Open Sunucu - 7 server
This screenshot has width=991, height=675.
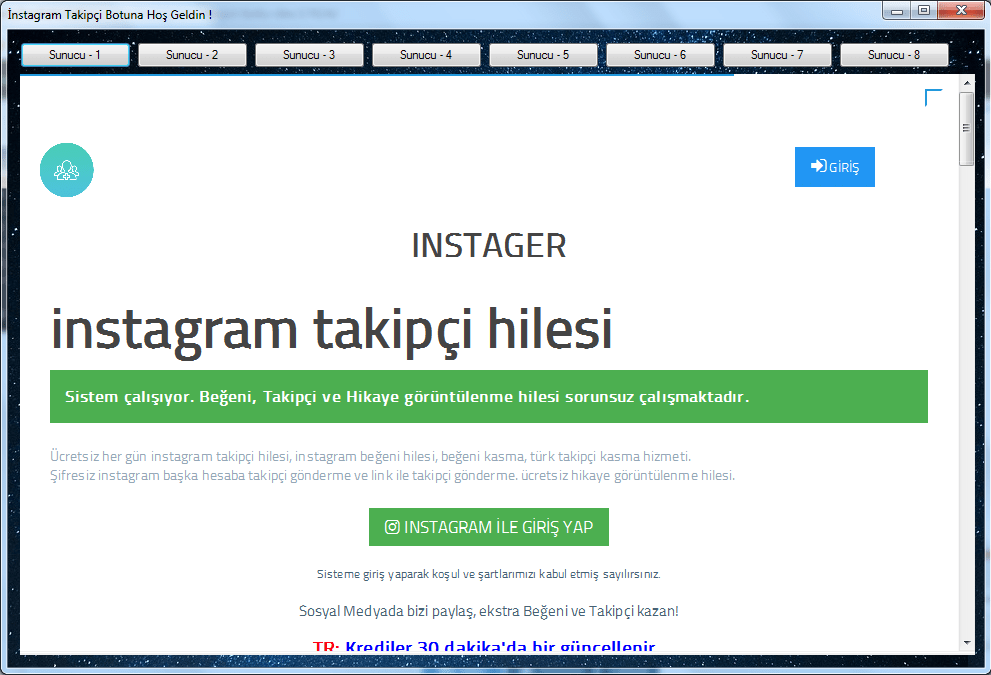pos(777,55)
